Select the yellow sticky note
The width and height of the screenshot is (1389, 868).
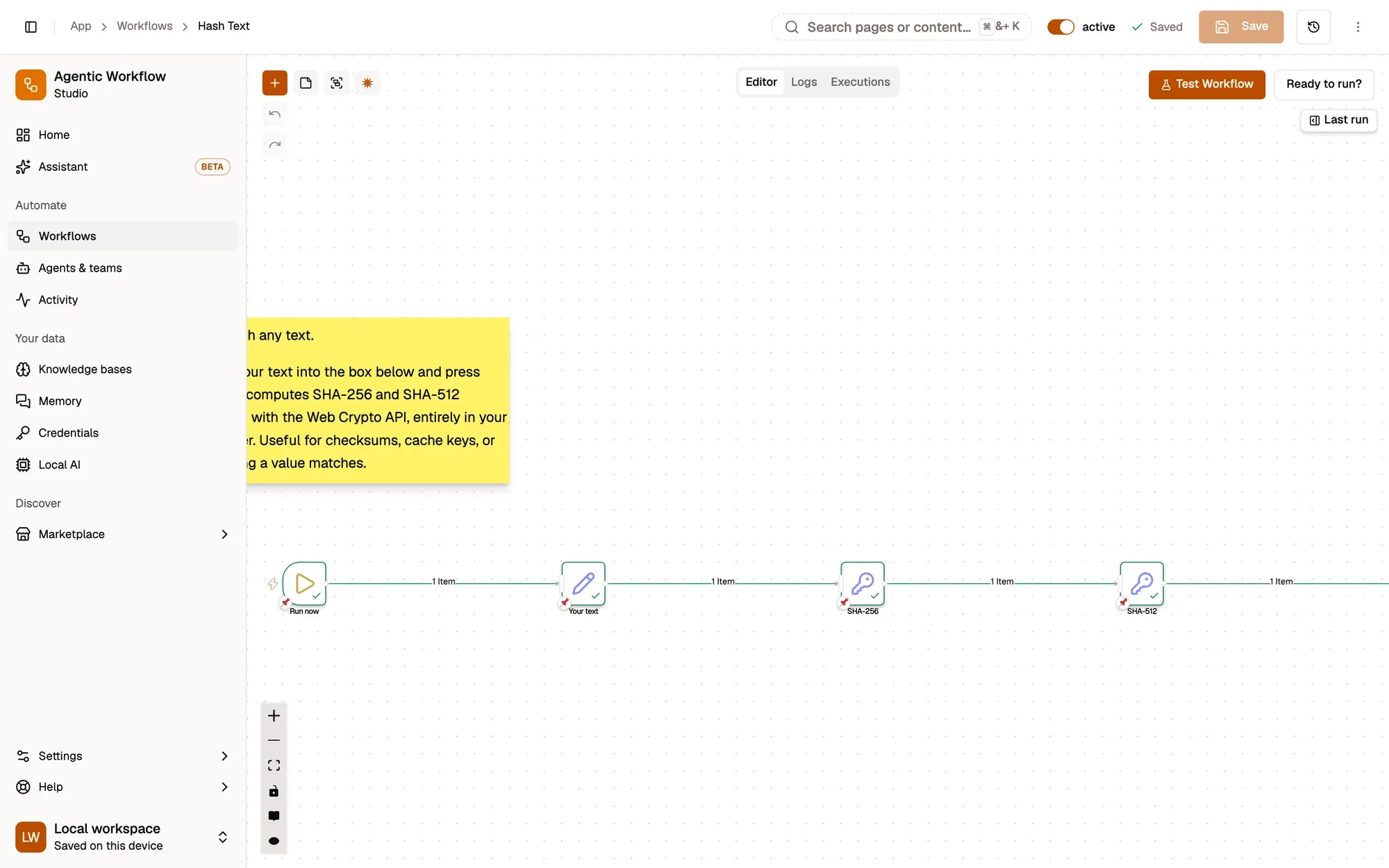coord(379,400)
